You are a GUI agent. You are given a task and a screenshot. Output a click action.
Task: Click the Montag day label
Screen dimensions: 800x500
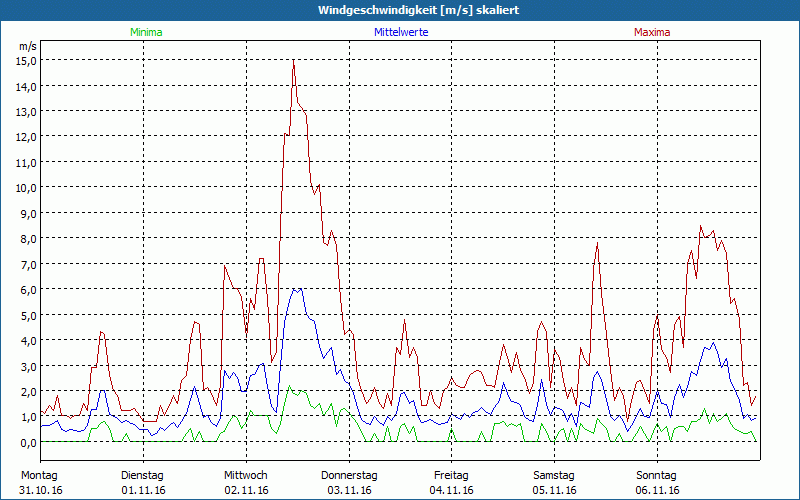(x=39, y=476)
